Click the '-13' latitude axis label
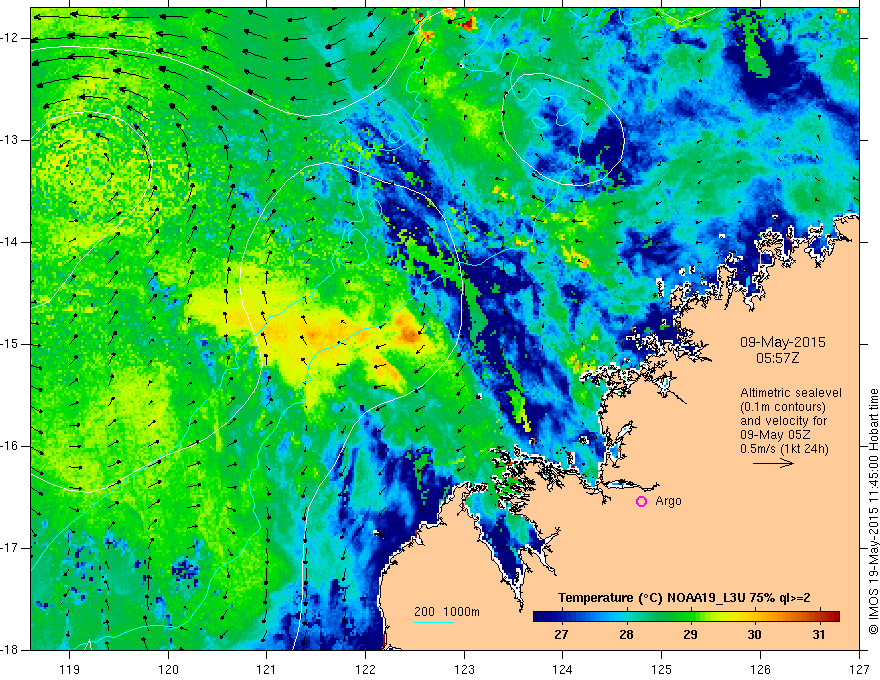This screenshot has height=680, width=880. (x=10, y=140)
